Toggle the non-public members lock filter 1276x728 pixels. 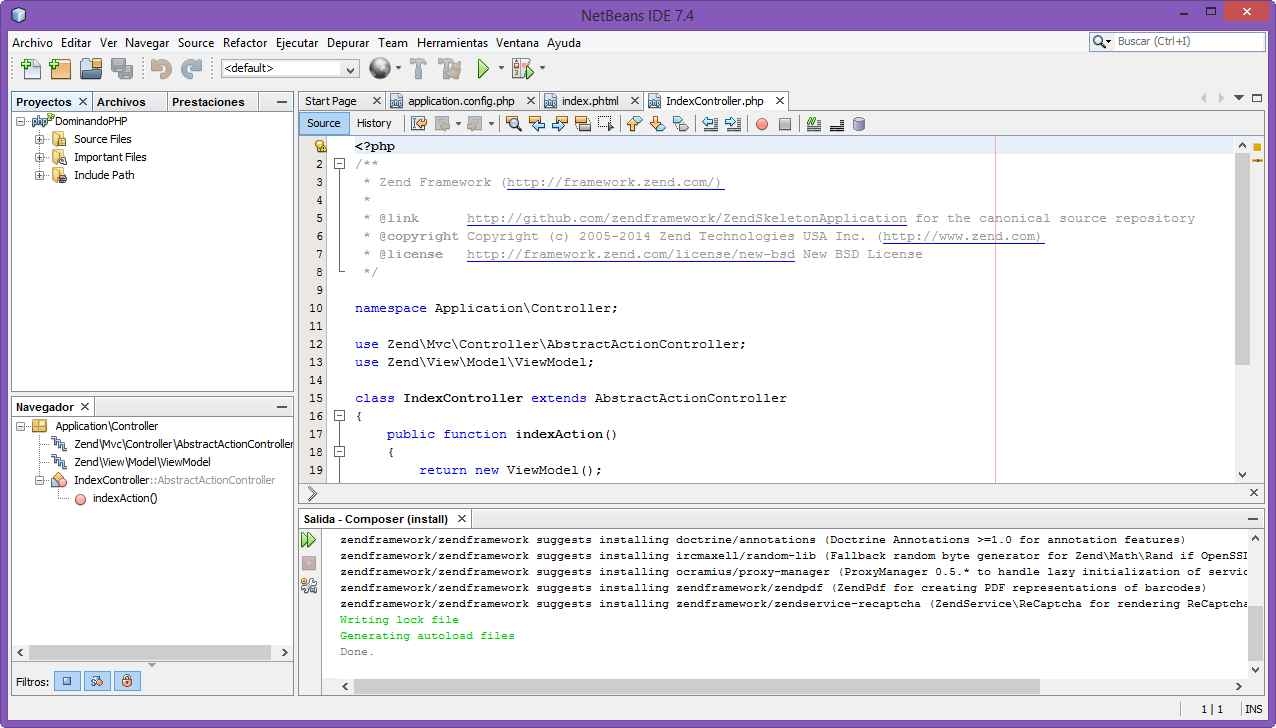(127, 681)
